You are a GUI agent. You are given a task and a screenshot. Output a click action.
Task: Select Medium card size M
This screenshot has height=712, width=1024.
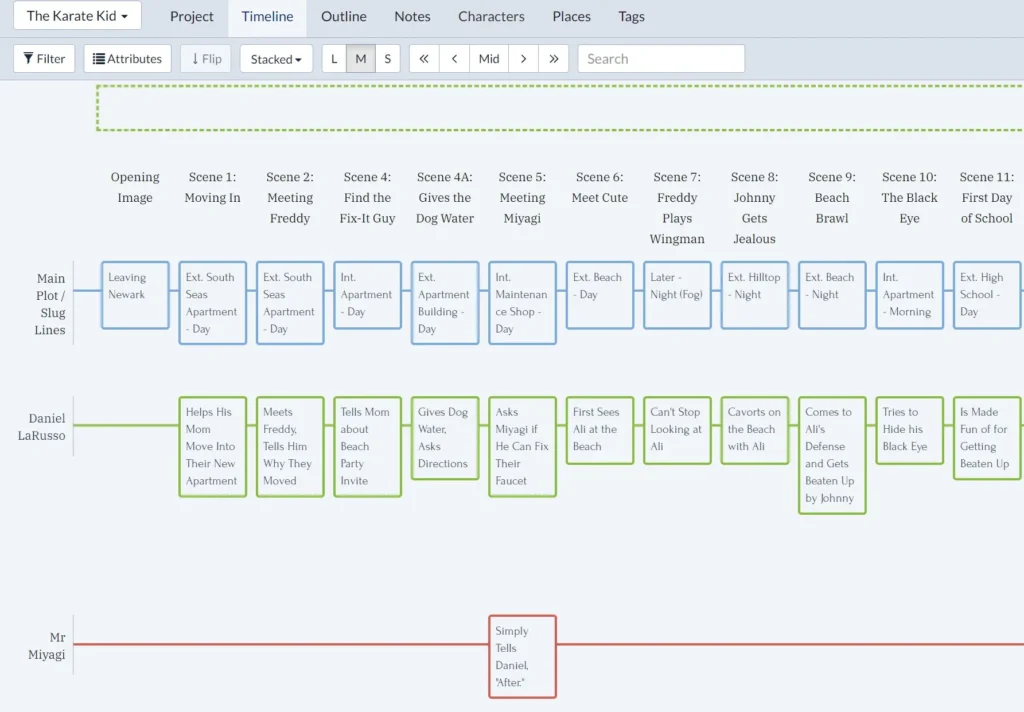click(360, 59)
